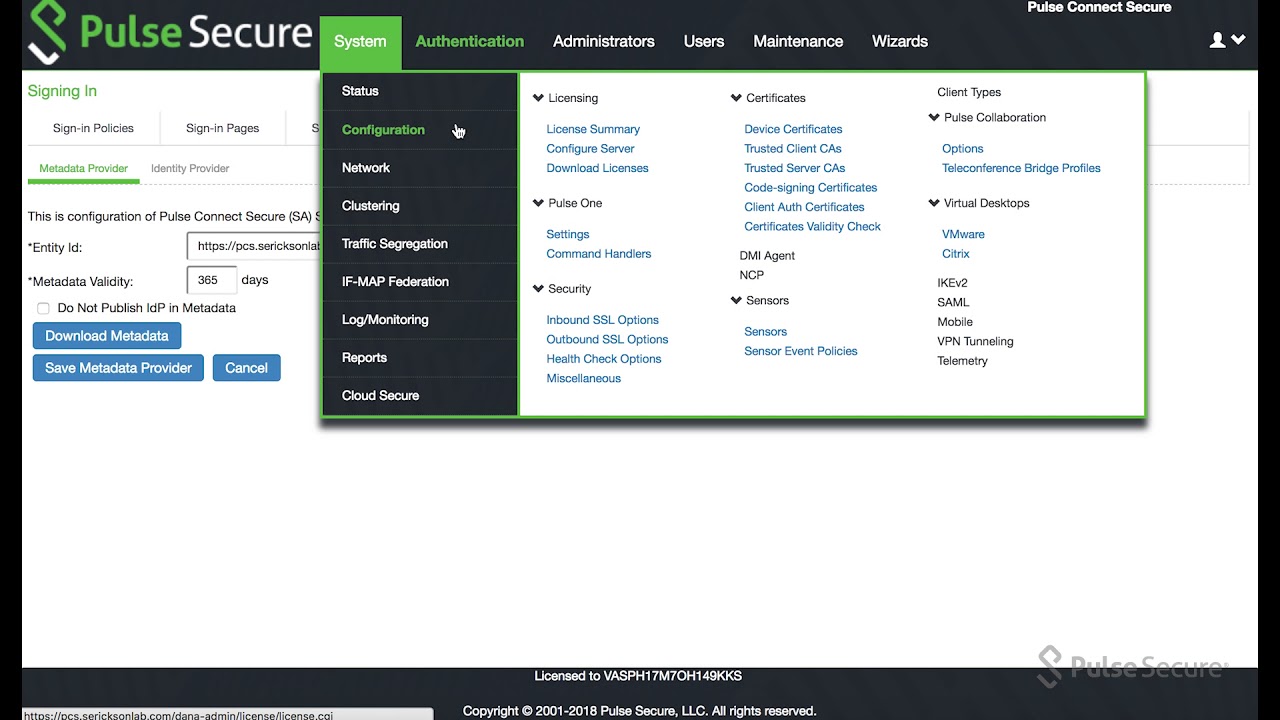Switch to Identity Provider tab
Screen dimensions: 1280x720
pyautogui.click(x=190, y=168)
